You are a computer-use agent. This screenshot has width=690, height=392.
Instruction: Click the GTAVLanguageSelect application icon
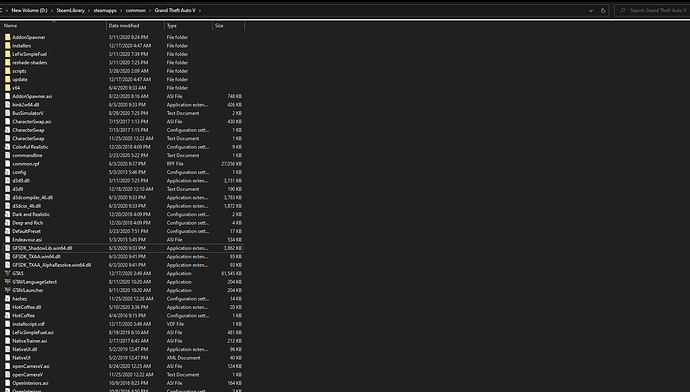point(7,282)
